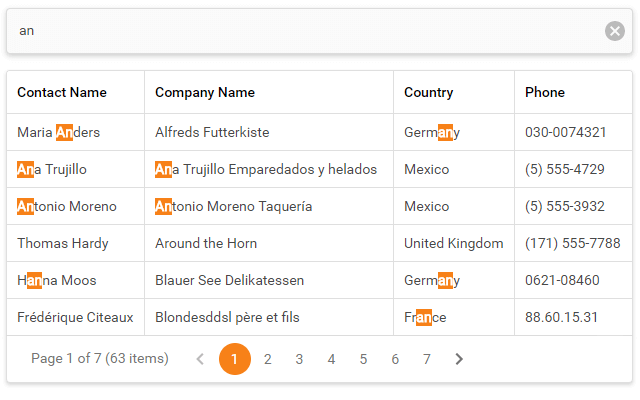The height and width of the screenshot is (400, 640).
Task: Go to page 2
Action: coord(267,359)
